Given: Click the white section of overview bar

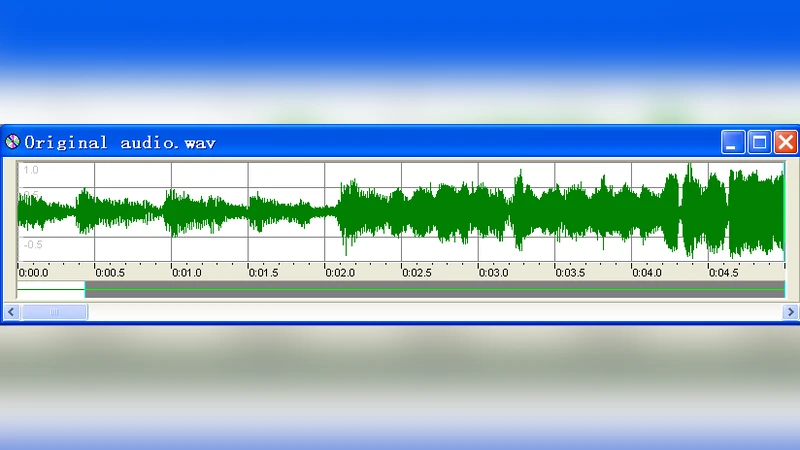Looking at the screenshot, I should point(50,290).
